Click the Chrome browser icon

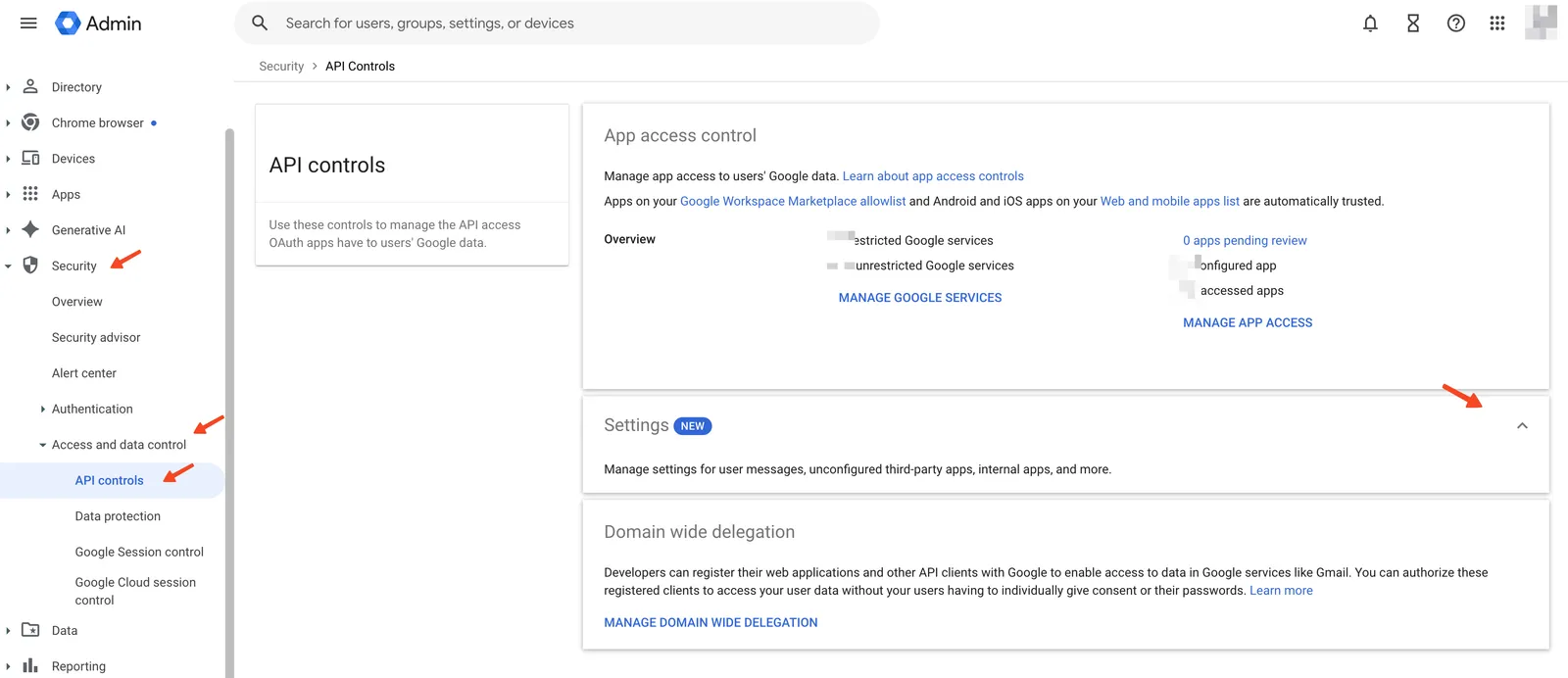click(30, 122)
